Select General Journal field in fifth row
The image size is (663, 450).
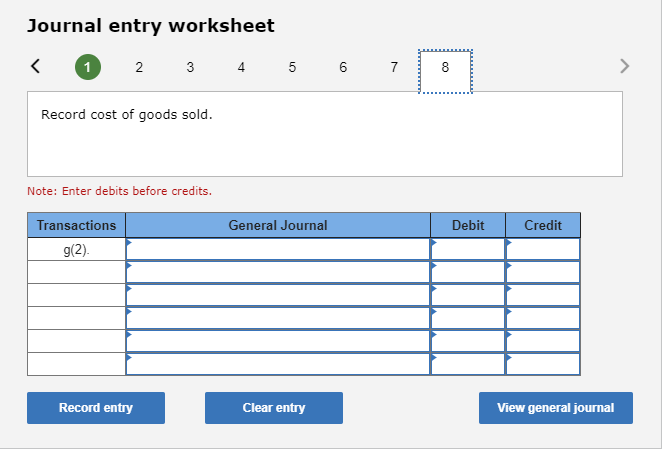tap(278, 340)
